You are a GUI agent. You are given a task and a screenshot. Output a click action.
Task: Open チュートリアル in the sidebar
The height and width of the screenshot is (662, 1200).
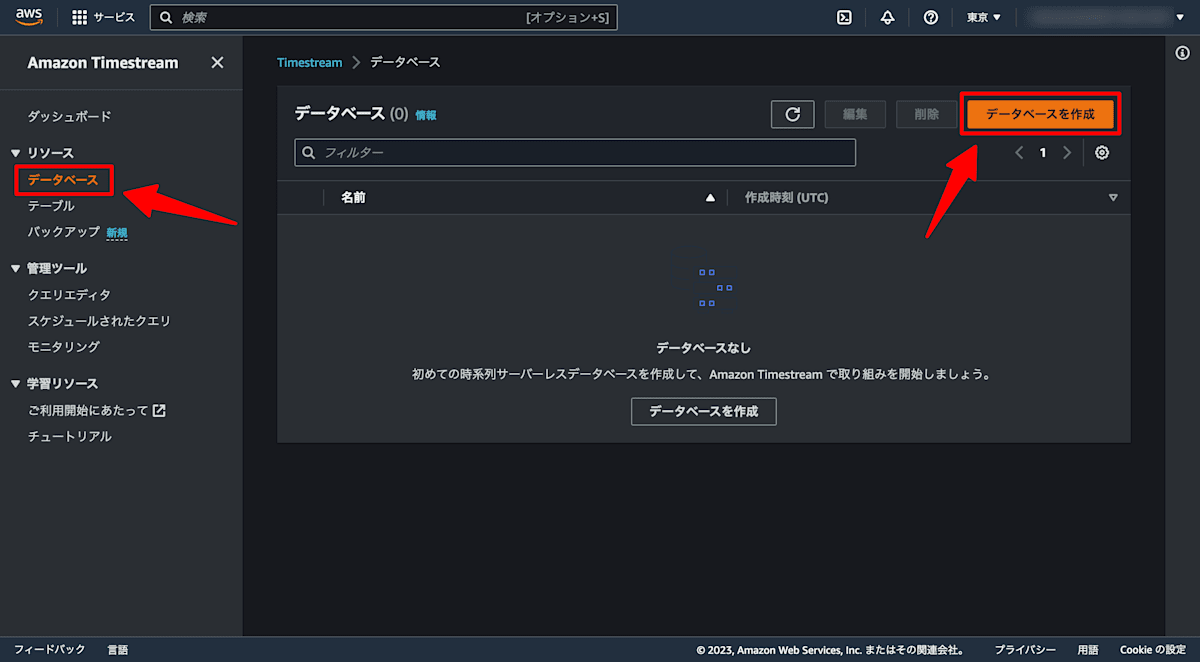(70, 436)
